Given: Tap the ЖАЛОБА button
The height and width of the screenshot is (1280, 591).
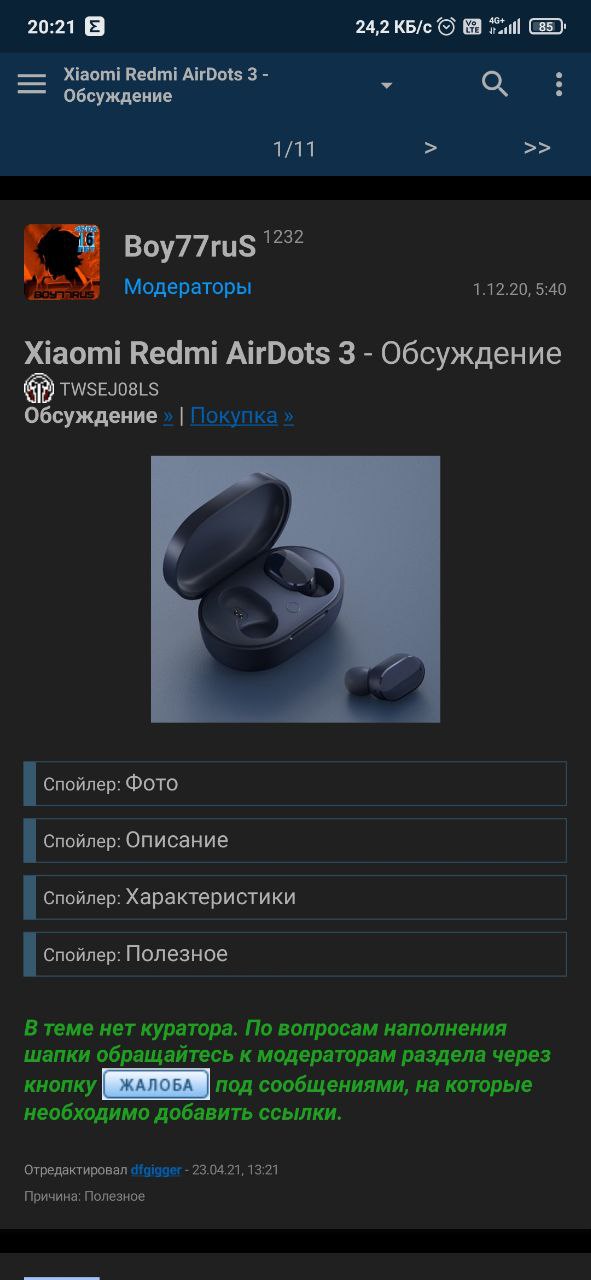Looking at the screenshot, I should pos(156,1085).
